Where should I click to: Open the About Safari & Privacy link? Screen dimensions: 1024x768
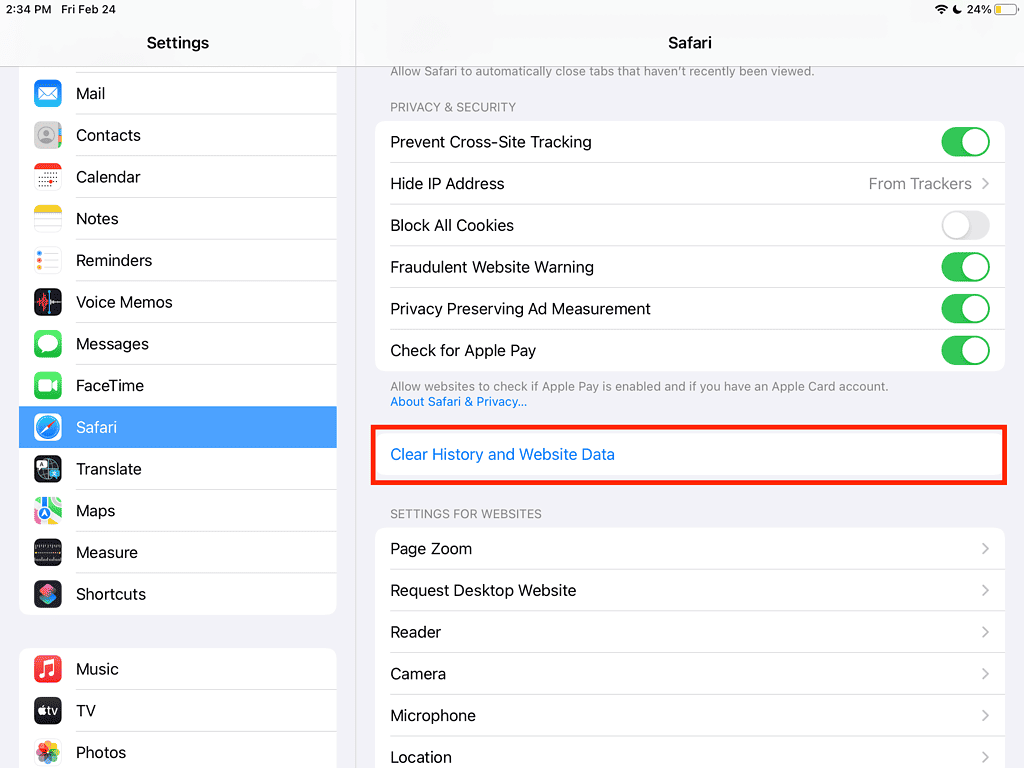point(458,402)
